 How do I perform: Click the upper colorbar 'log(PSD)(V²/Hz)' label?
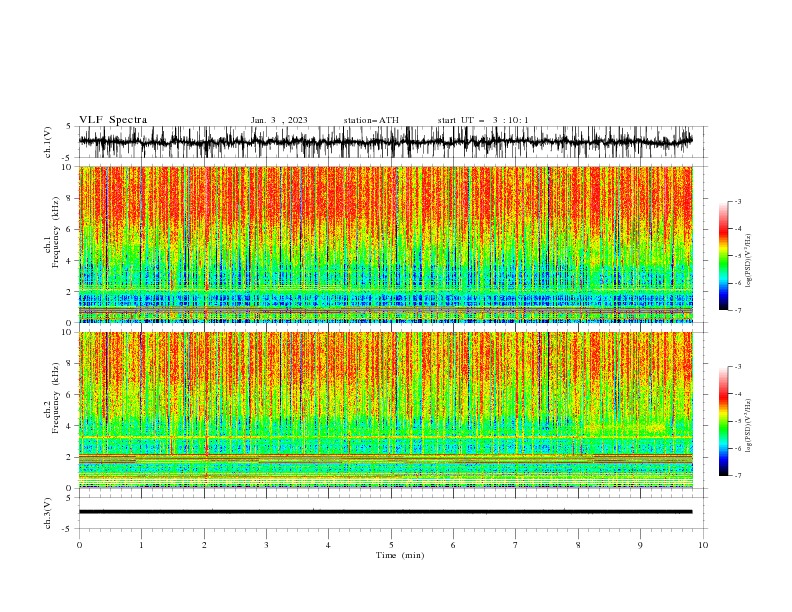748,261
